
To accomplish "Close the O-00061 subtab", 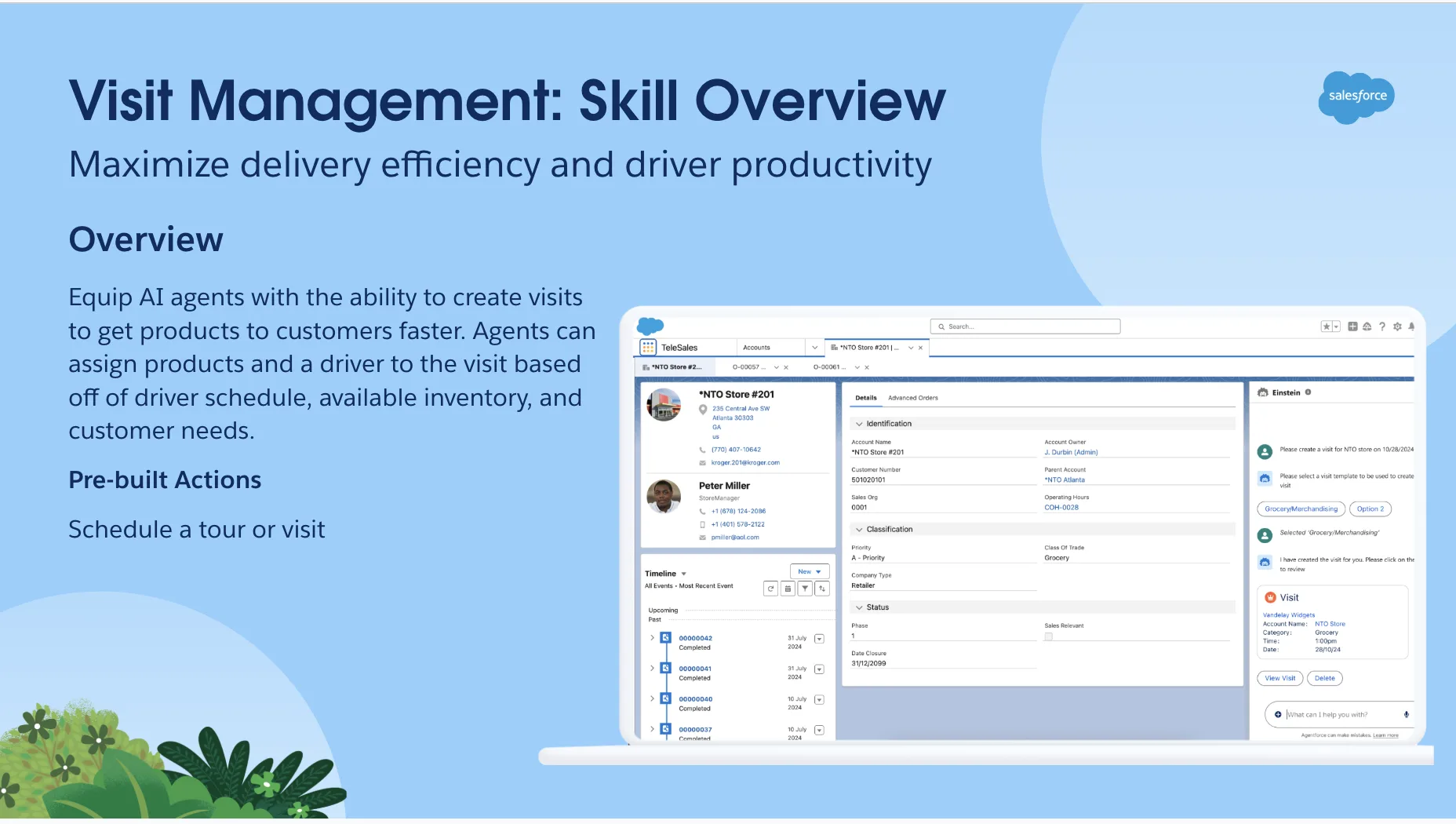I will [867, 367].
